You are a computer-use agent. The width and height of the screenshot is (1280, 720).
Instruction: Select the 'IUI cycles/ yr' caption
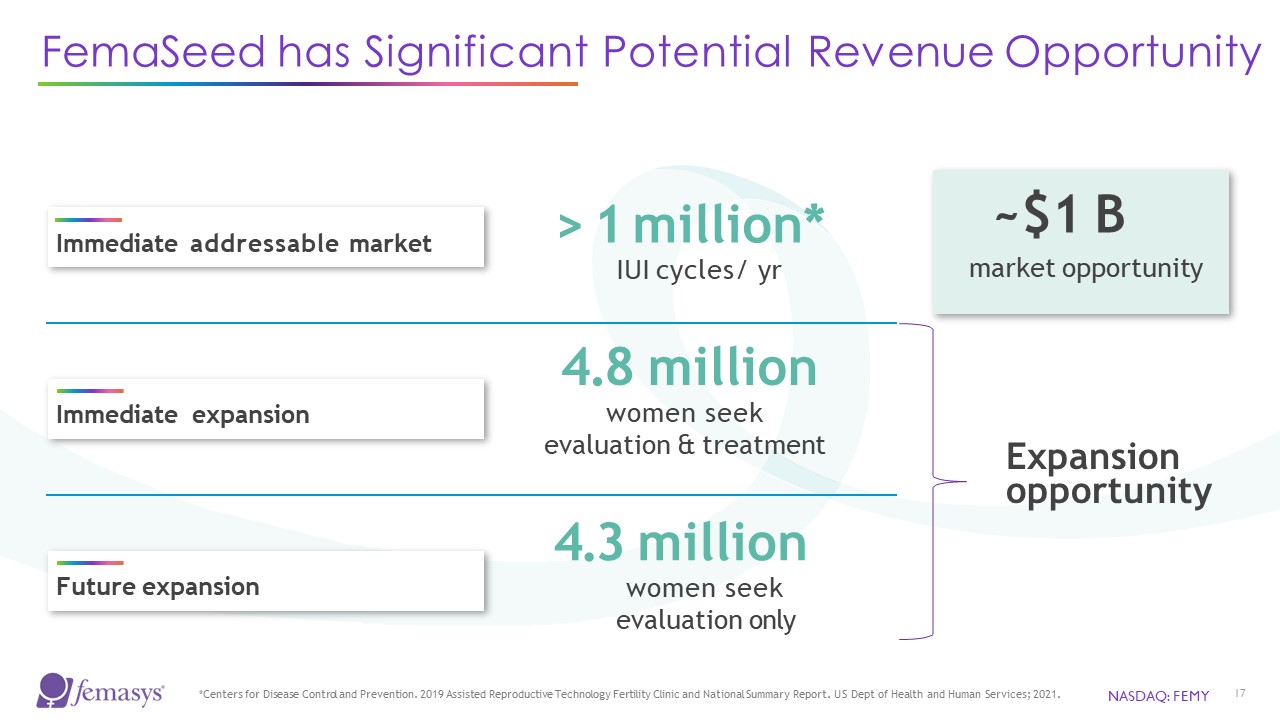pyautogui.click(x=698, y=271)
